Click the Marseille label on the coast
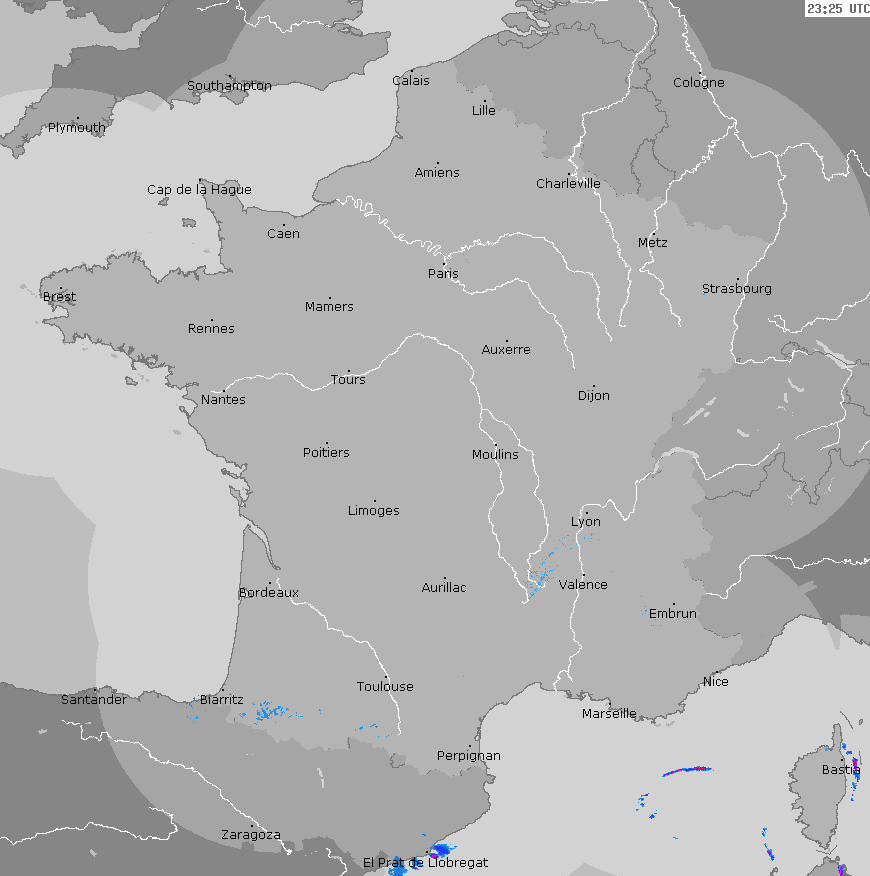Image resolution: width=870 pixels, height=876 pixels. [609, 714]
